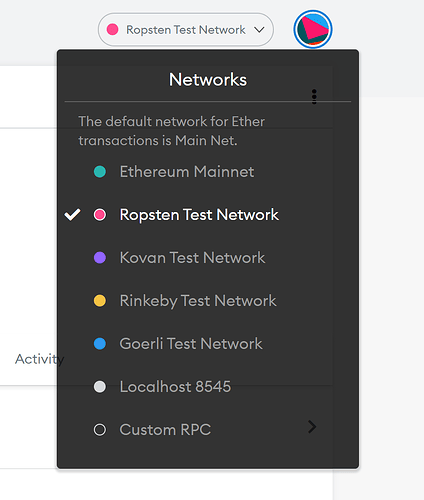
Task: Click the three-dot options icon
Action: point(314,97)
